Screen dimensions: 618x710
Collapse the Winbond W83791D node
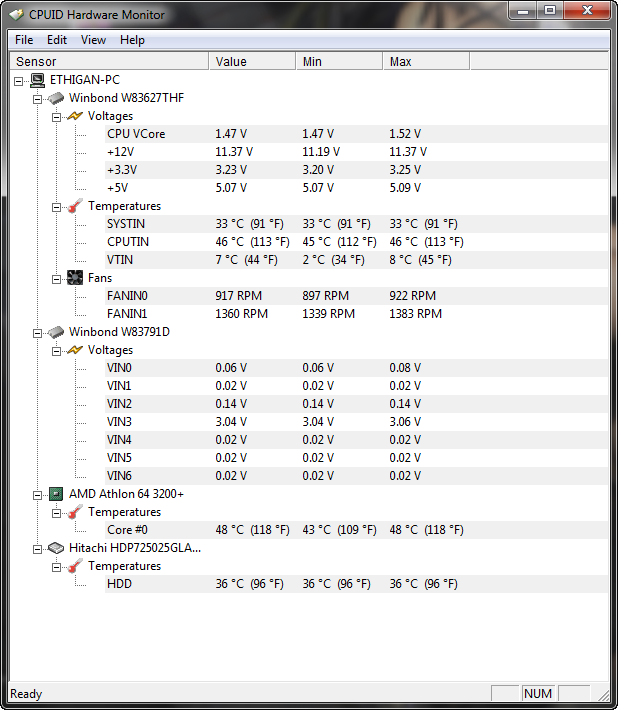click(38, 333)
